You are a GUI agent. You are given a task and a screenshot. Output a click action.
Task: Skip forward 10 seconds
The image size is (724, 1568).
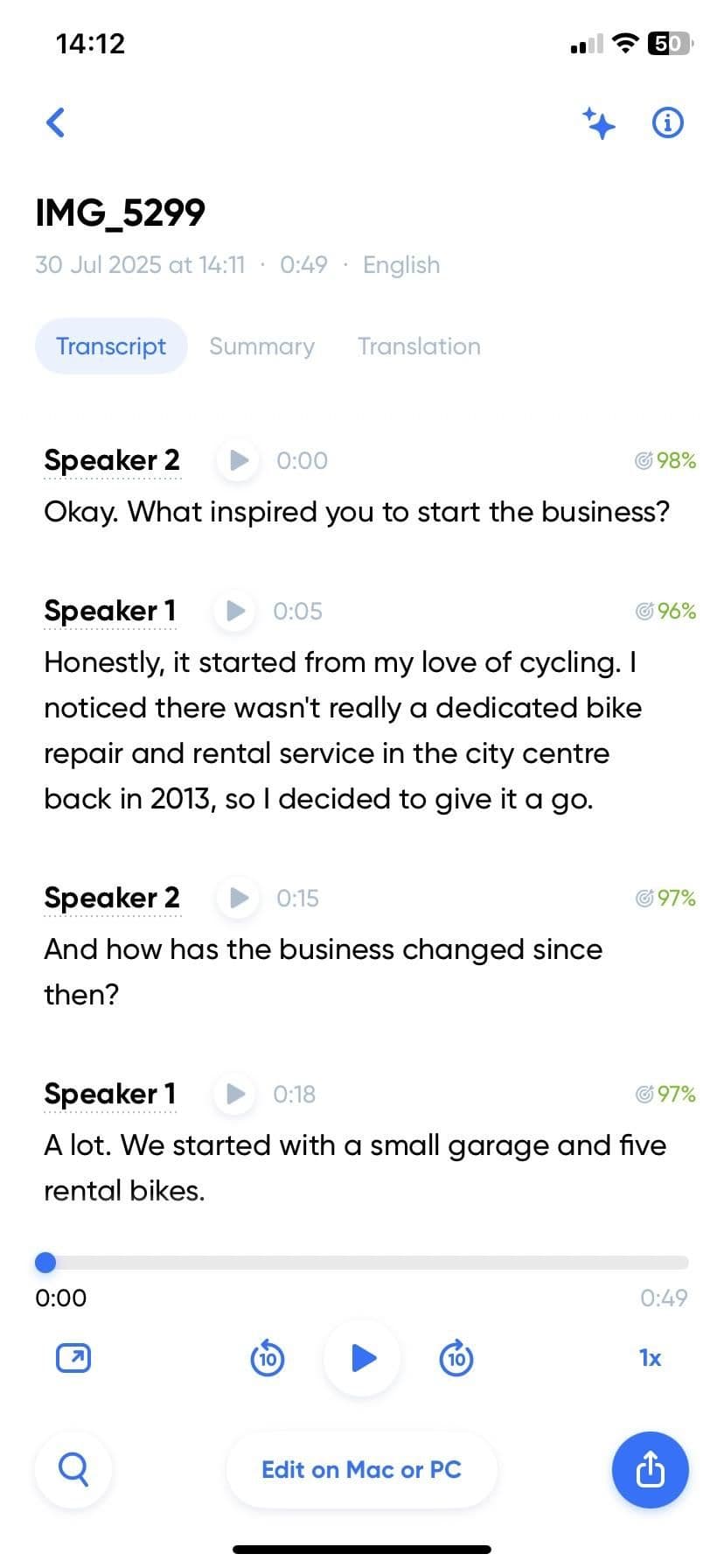(456, 1358)
